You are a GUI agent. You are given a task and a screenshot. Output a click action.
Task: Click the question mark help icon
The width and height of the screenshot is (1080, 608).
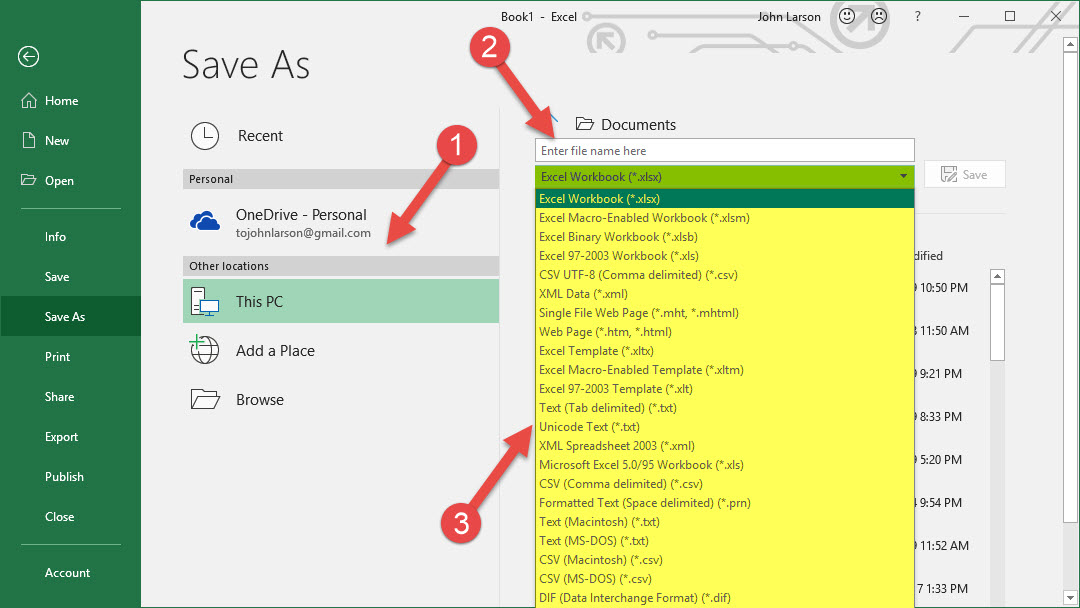917,17
